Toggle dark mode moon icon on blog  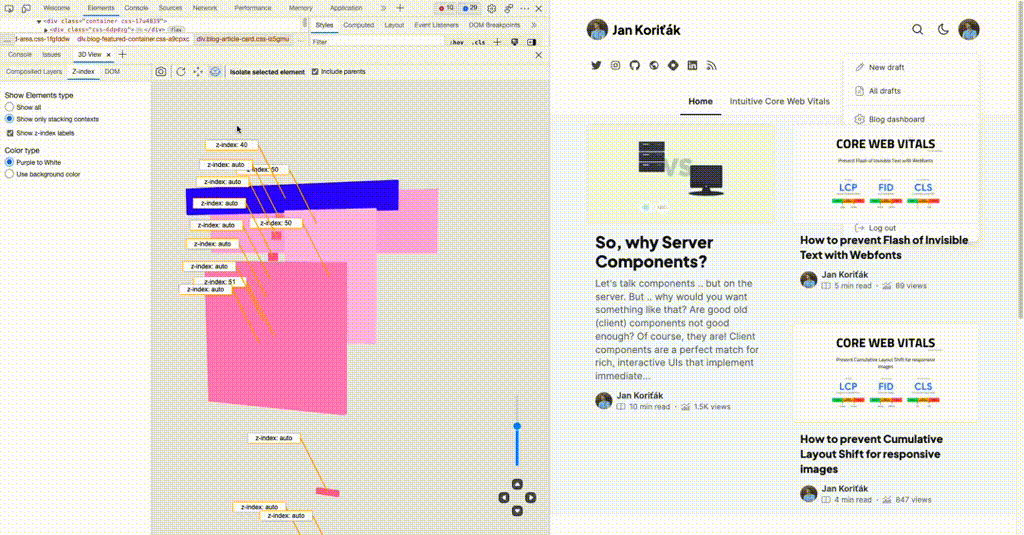coord(943,29)
